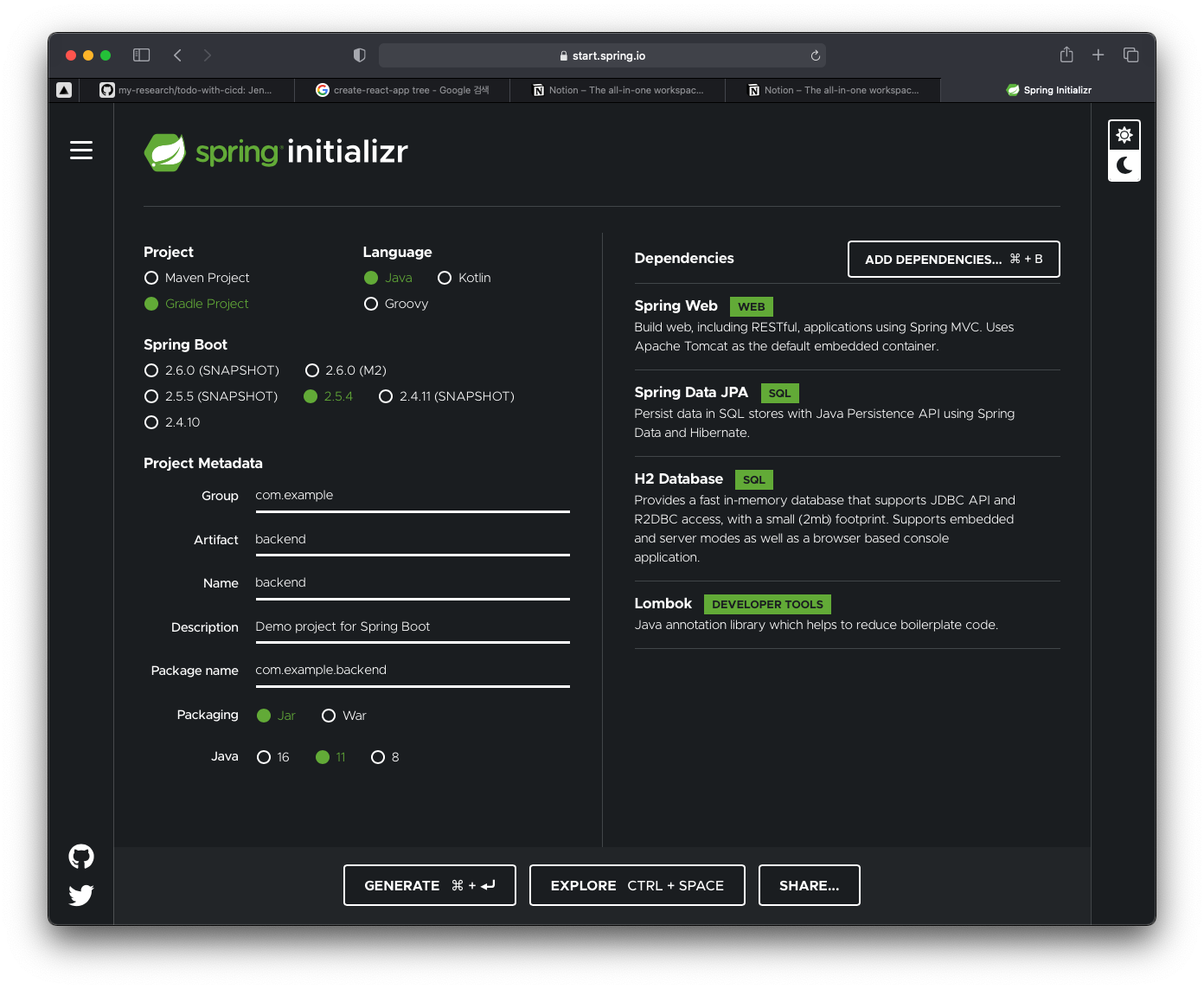Screen dimensions: 1204x989
Task: Show the tab overview
Action: tap(1130, 55)
